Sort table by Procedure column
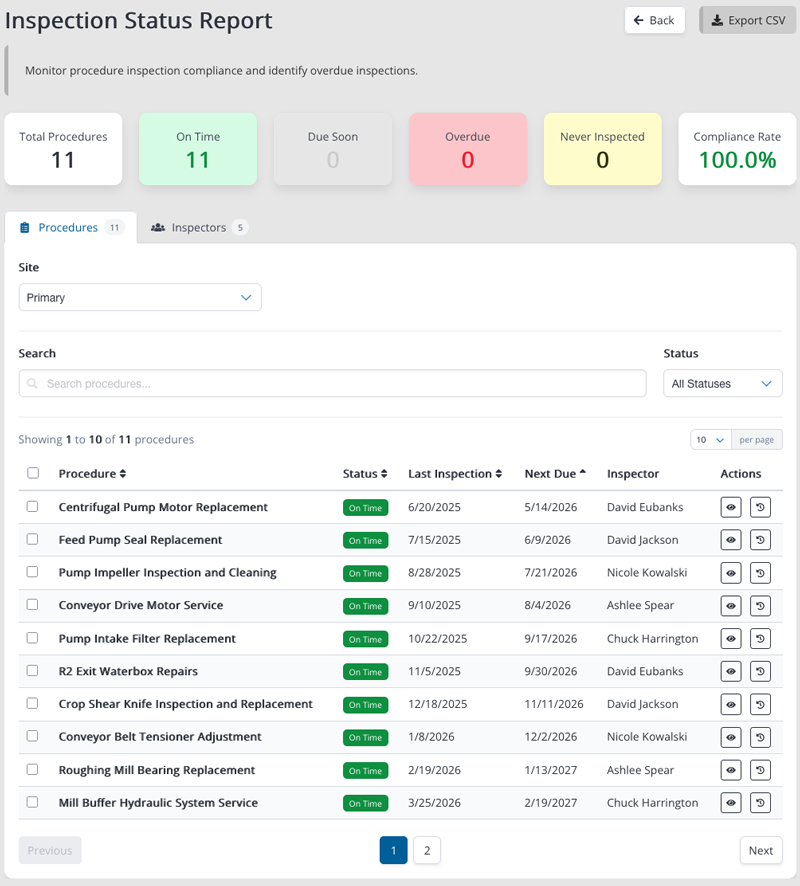 point(92,474)
